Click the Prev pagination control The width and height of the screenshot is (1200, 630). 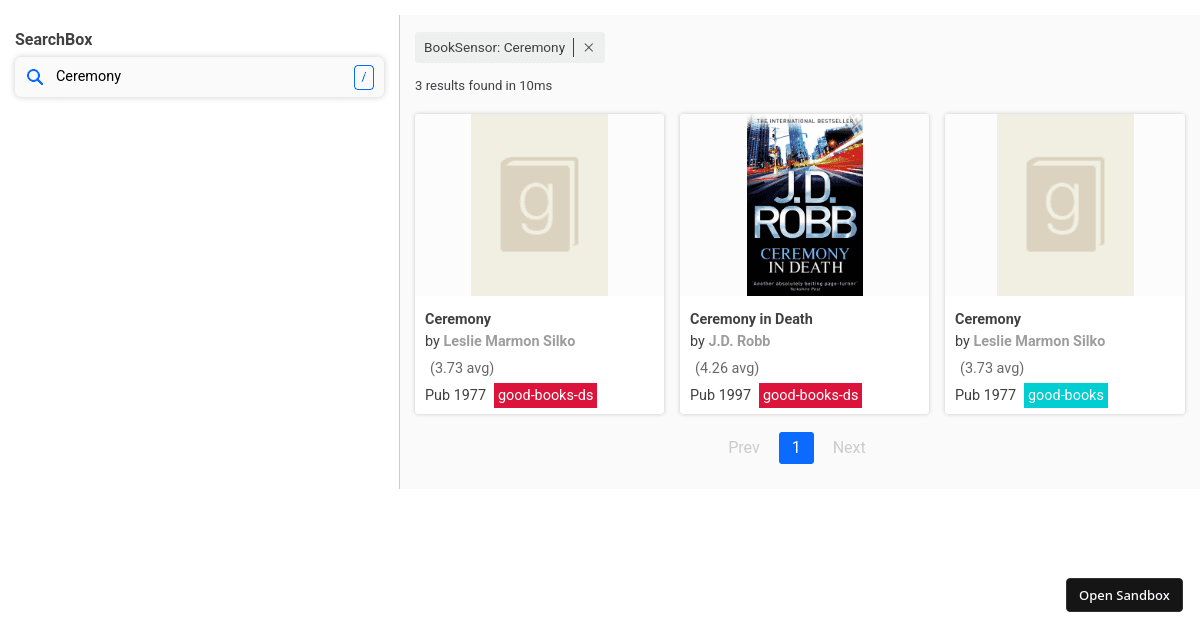tap(744, 447)
